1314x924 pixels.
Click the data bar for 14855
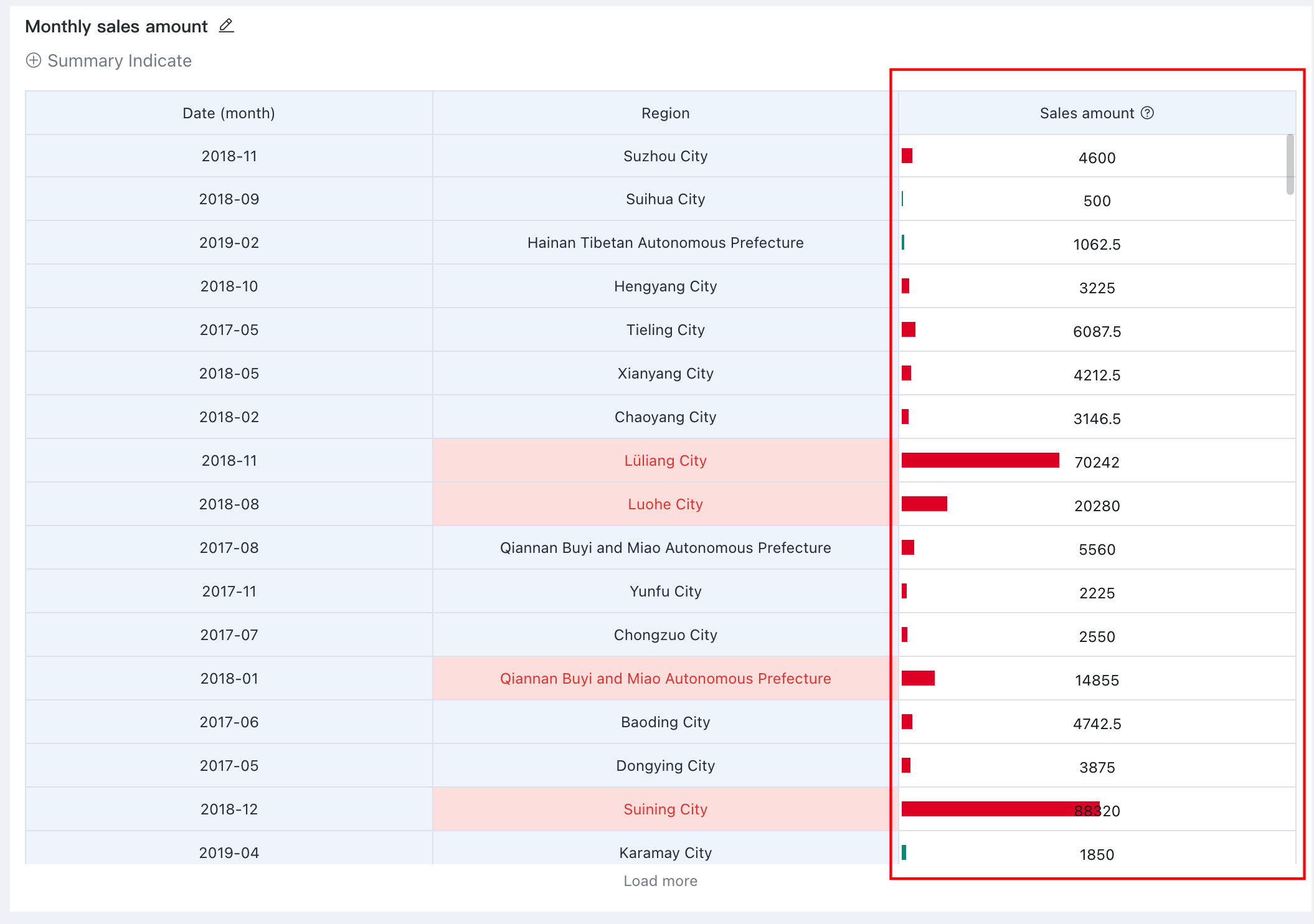click(x=918, y=678)
